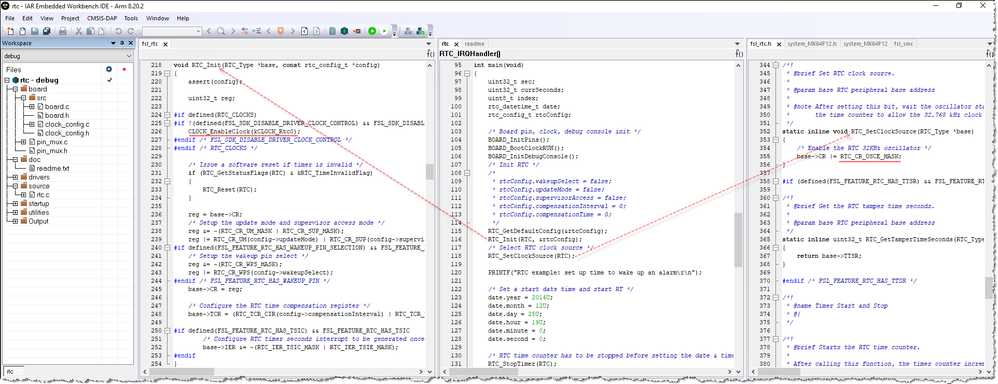Select the rtc workspace tab at bottom

[x=11, y=371]
